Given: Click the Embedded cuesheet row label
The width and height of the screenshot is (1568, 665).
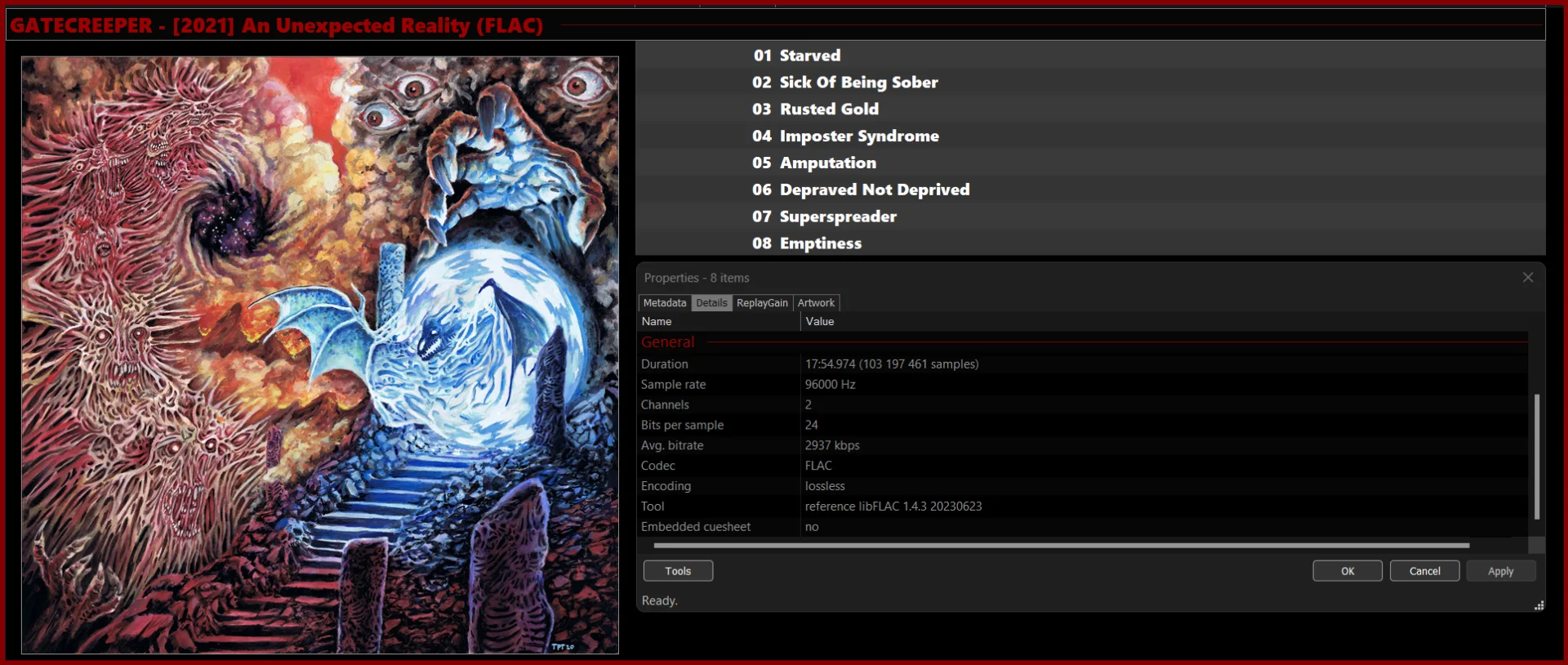Looking at the screenshot, I should tap(696, 527).
